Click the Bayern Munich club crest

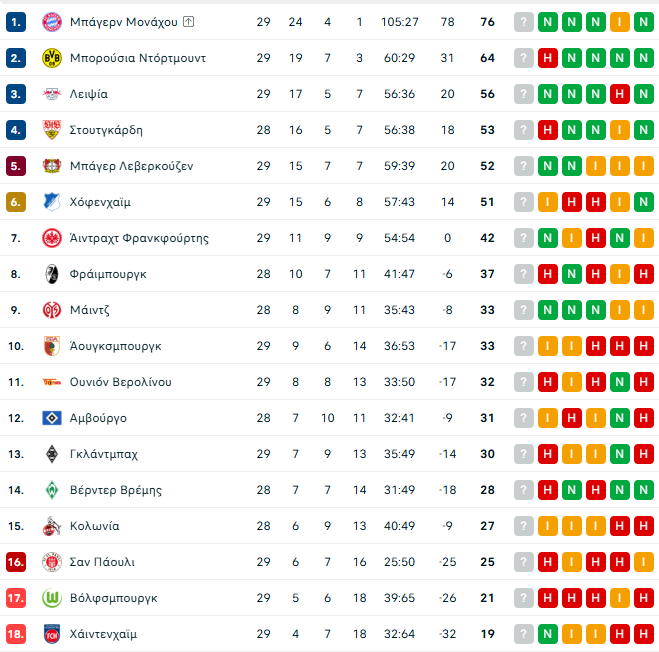coord(51,22)
